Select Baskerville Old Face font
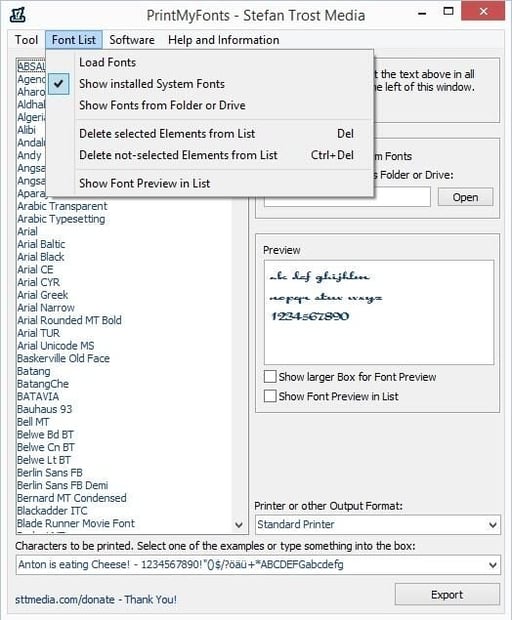The image size is (512, 620). pos(63,358)
